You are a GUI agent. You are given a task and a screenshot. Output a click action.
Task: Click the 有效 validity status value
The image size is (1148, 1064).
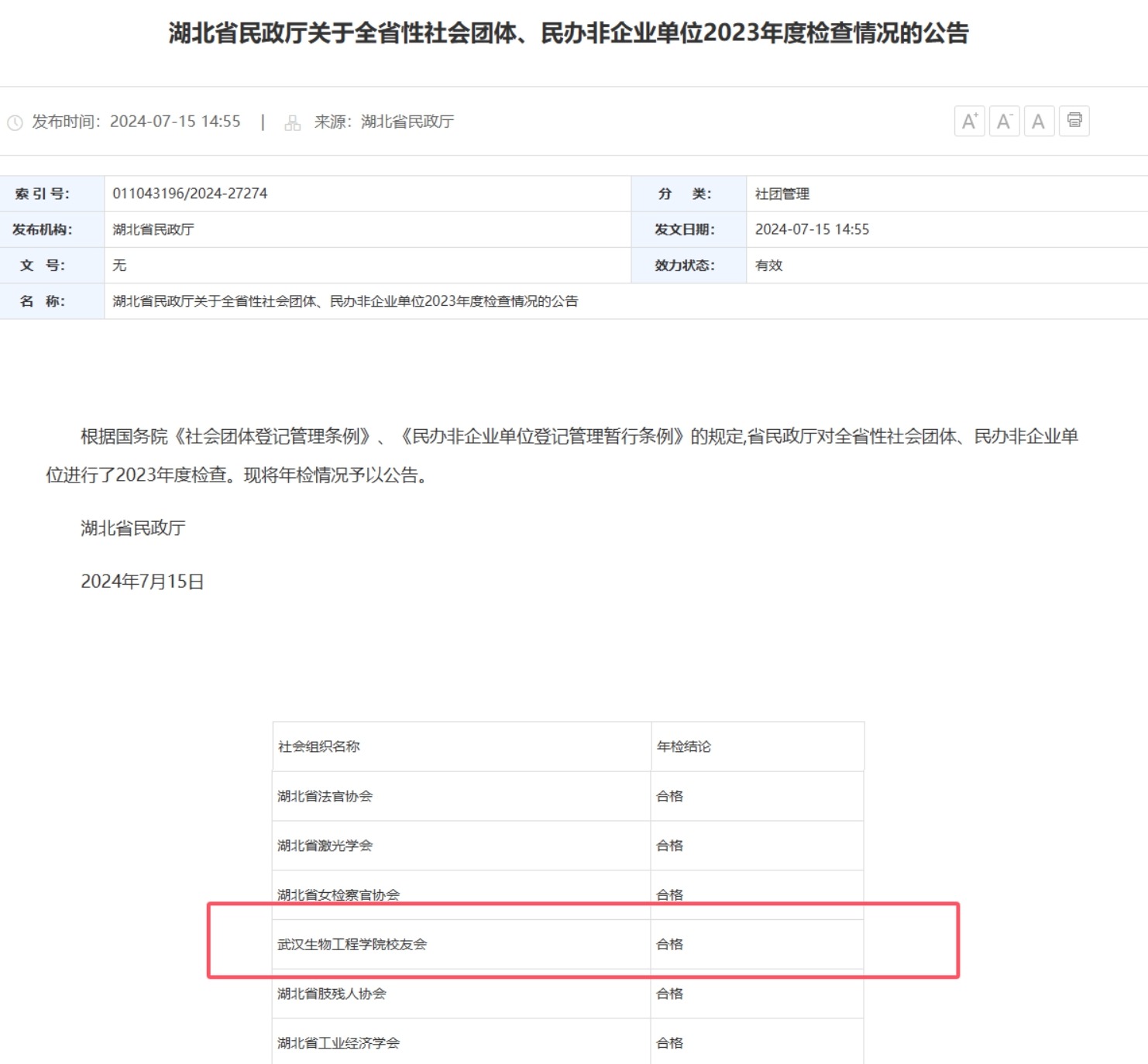768,266
